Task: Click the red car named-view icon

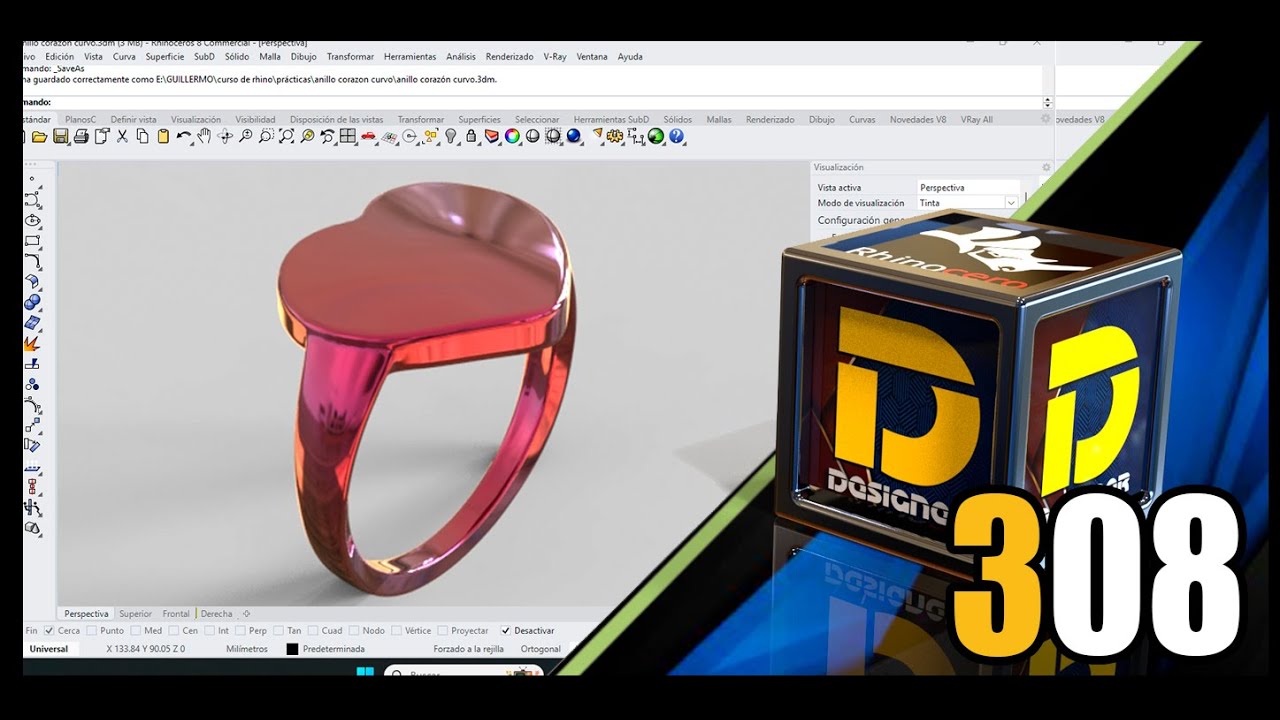Action: (x=368, y=136)
